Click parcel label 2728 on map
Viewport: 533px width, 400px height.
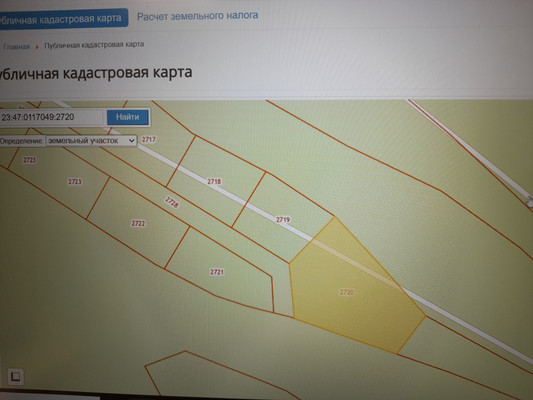172,202
